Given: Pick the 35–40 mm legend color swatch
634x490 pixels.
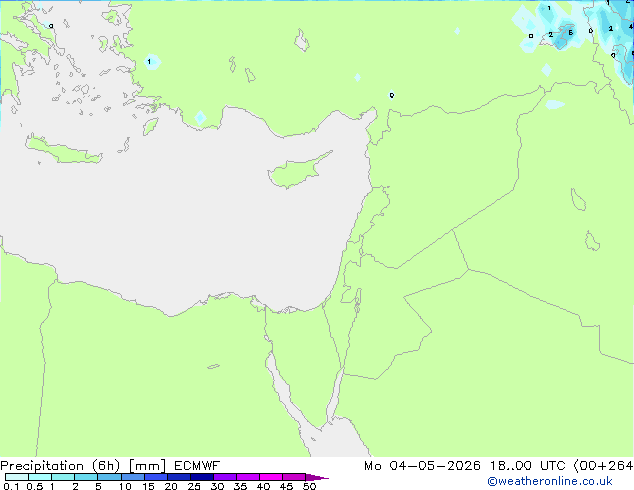Looking at the screenshot, I should click(x=248, y=477).
